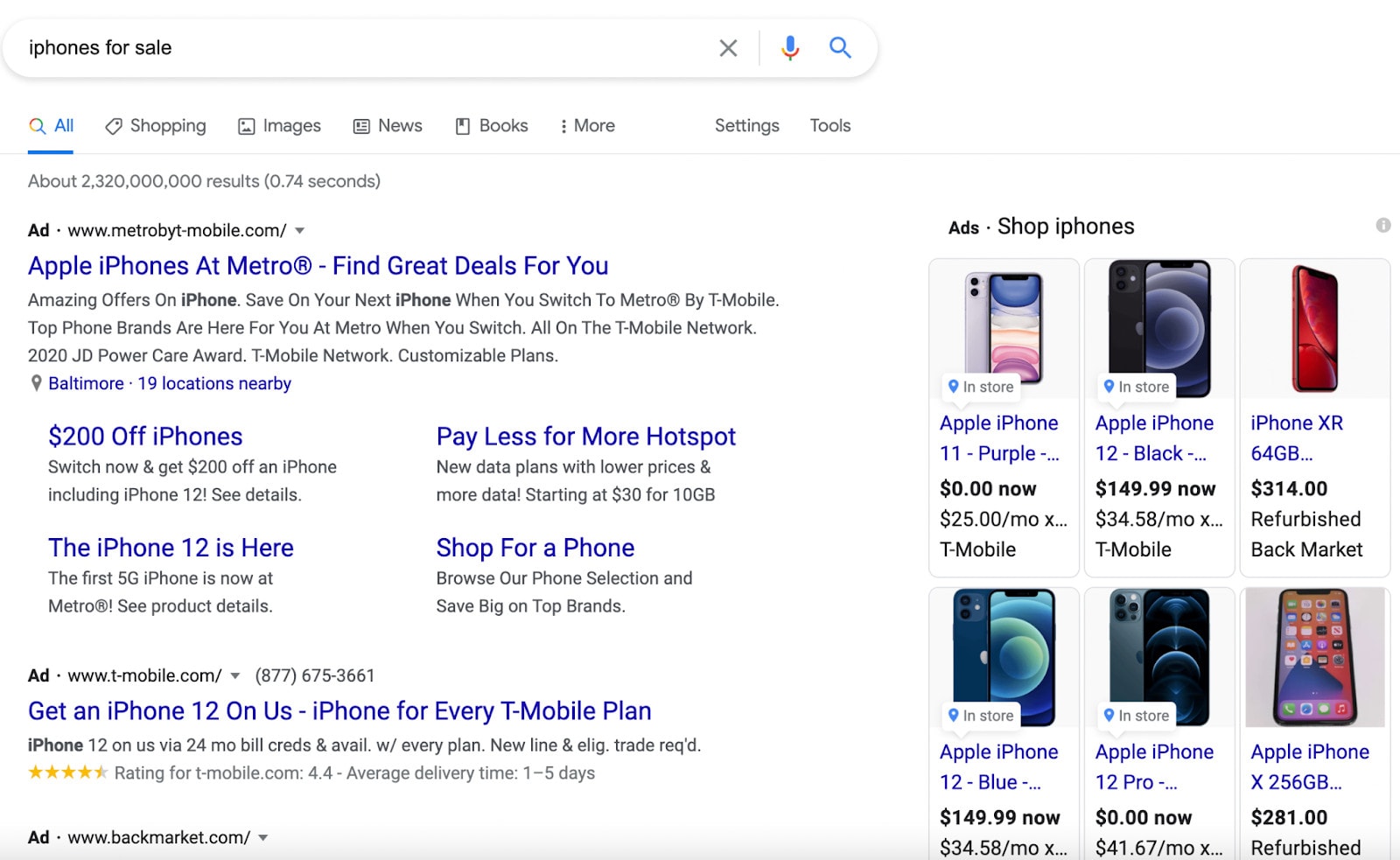Expand the dropdown arrow next to www.backmarket.com
This screenshot has width=1400, height=860.
263,838
